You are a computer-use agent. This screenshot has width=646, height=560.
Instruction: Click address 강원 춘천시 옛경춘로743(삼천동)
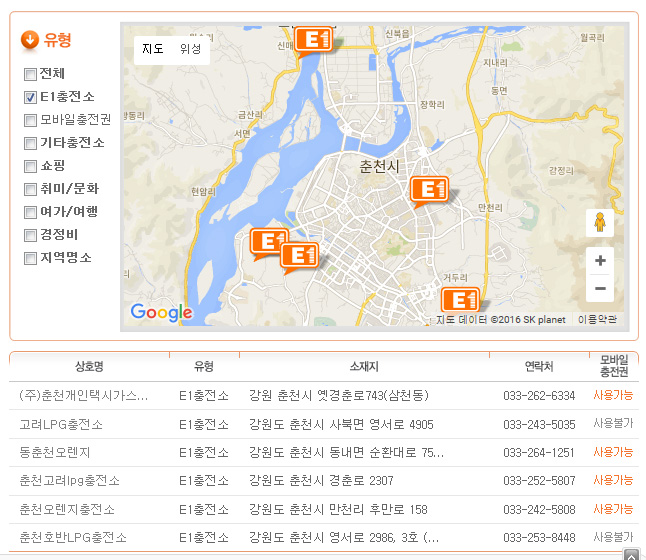click(339, 396)
